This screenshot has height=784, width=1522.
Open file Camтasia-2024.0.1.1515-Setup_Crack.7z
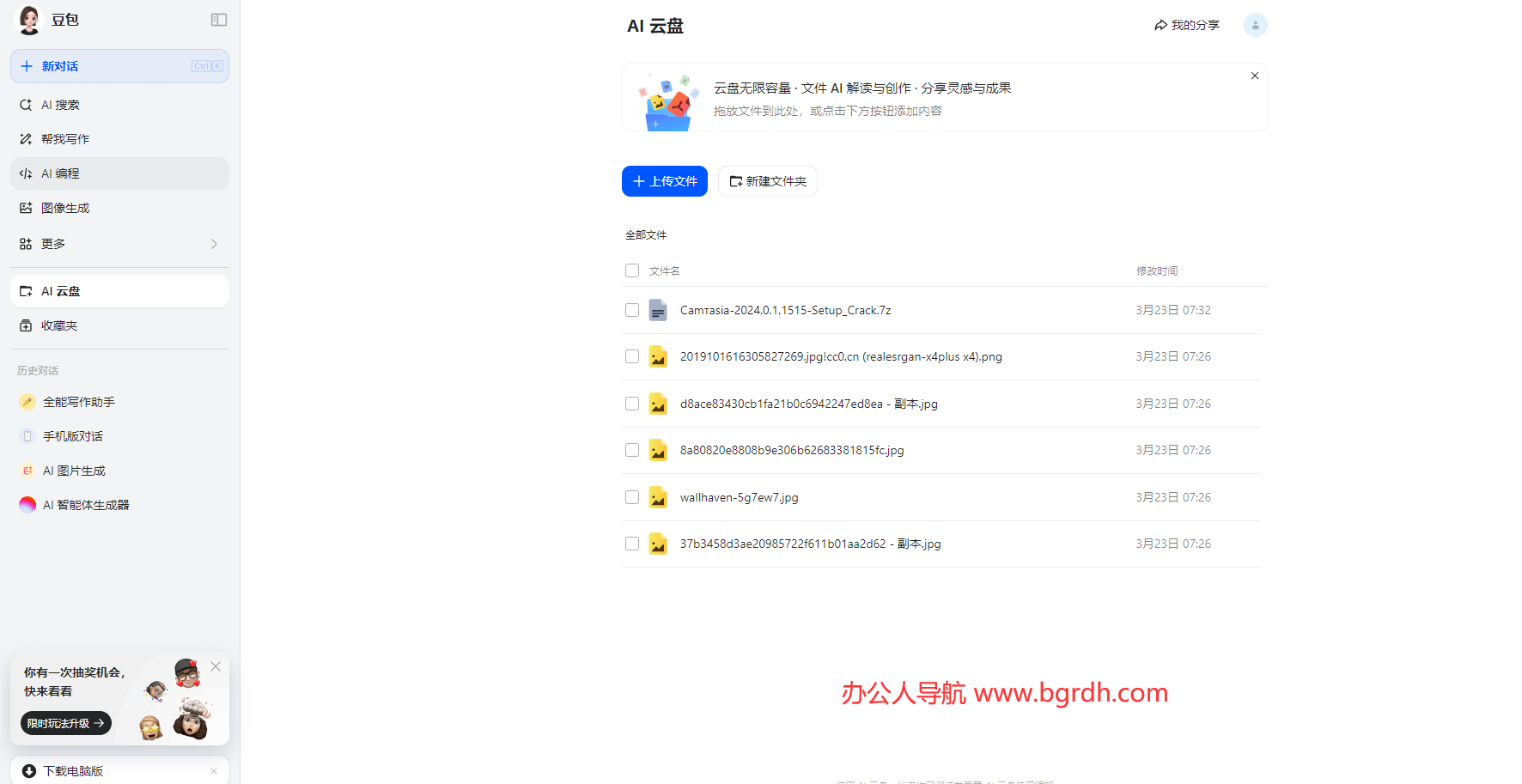(786, 310)
